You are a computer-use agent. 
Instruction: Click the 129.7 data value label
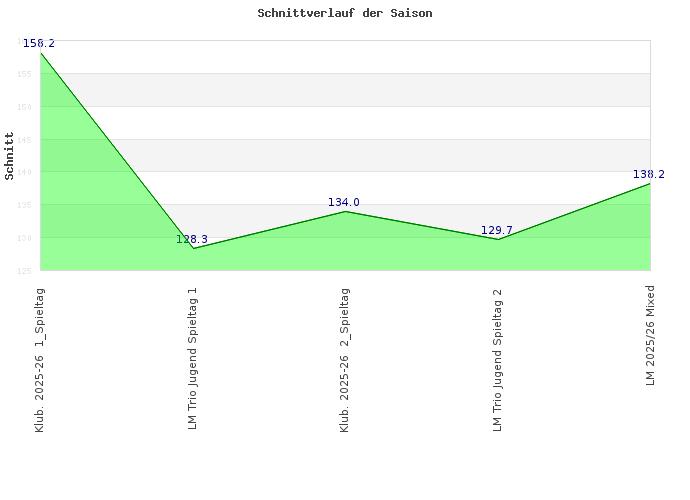(x=496, y=230)
